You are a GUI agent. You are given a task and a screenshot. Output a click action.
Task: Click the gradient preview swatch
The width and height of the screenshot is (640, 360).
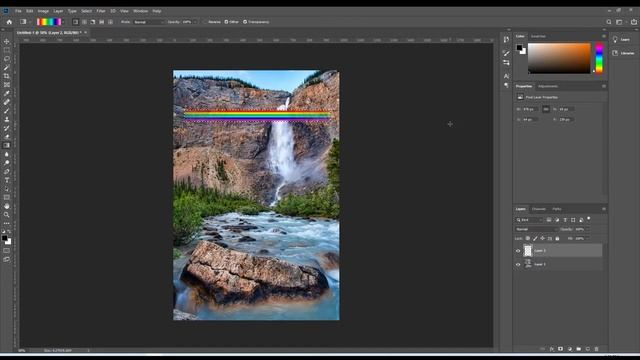(49, 22)
